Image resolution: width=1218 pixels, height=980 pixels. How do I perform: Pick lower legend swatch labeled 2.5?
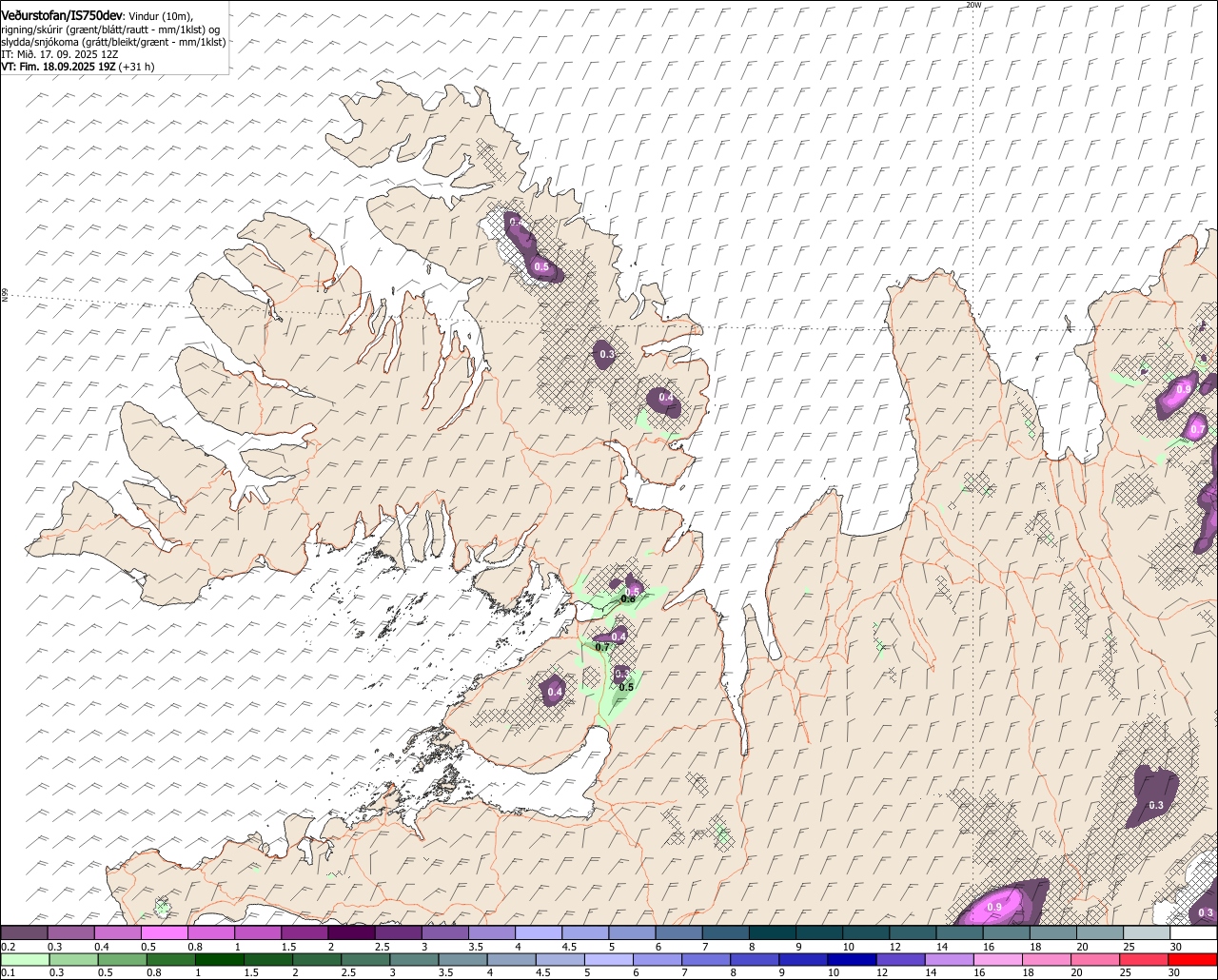click(x=365, y=959)
